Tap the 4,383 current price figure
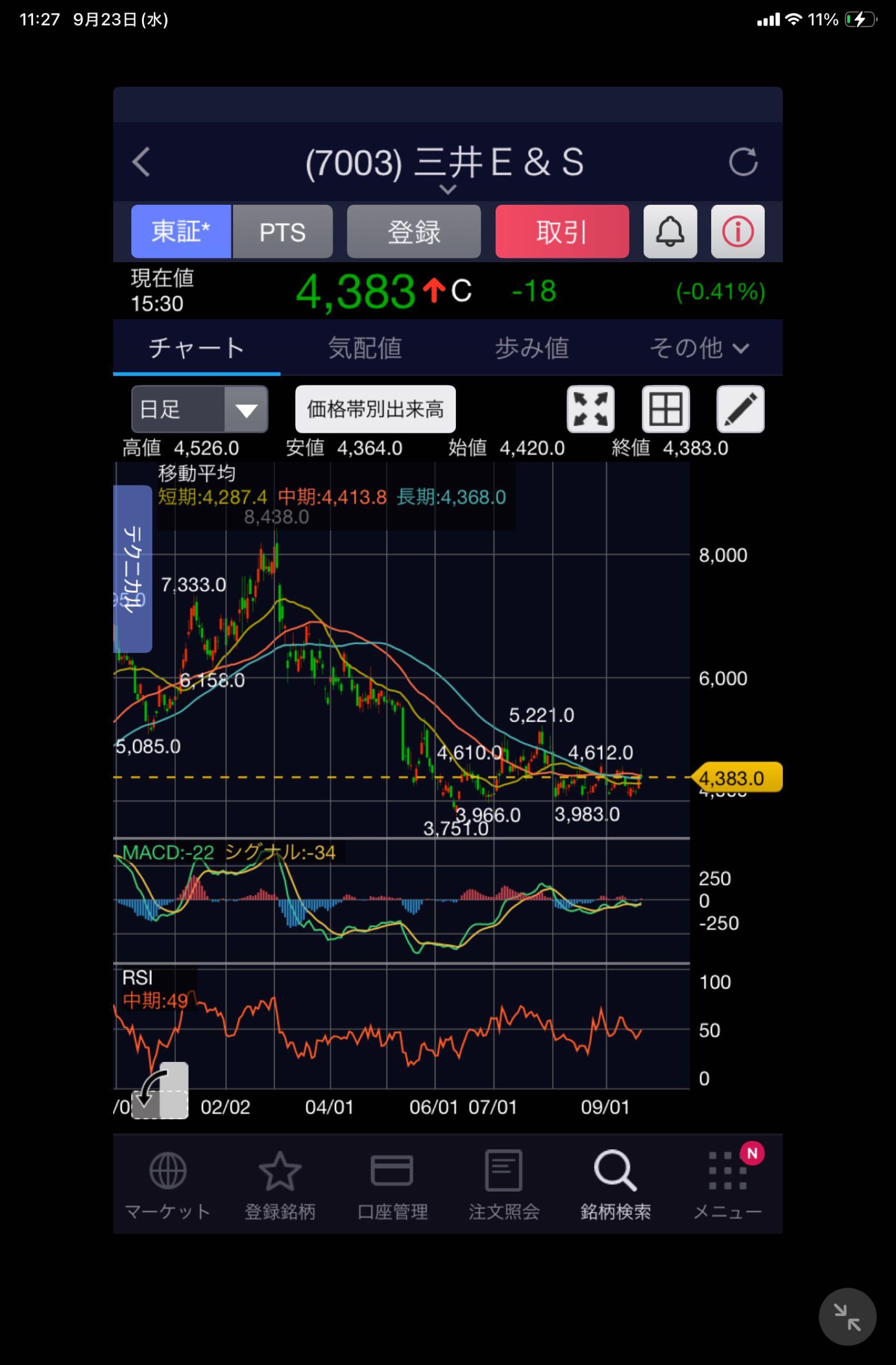Image resolution: width=896 pixels, height=1365 pixels. 355,291
